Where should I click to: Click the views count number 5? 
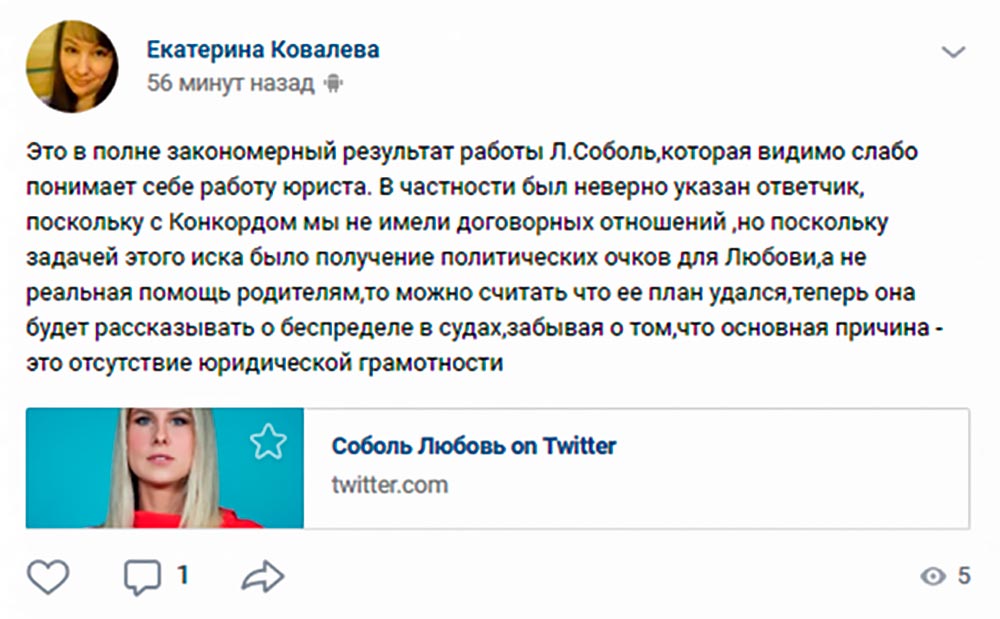tap(964, 576)
